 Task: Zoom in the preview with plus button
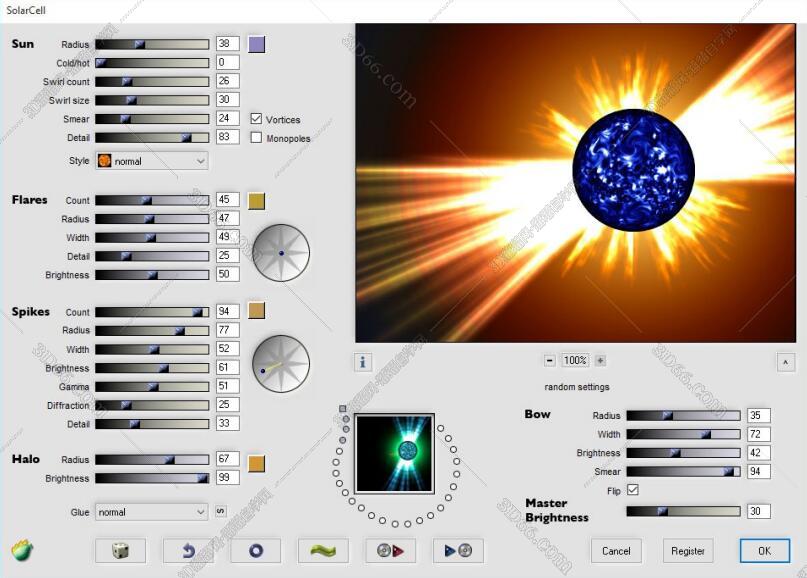coord(600,360)
